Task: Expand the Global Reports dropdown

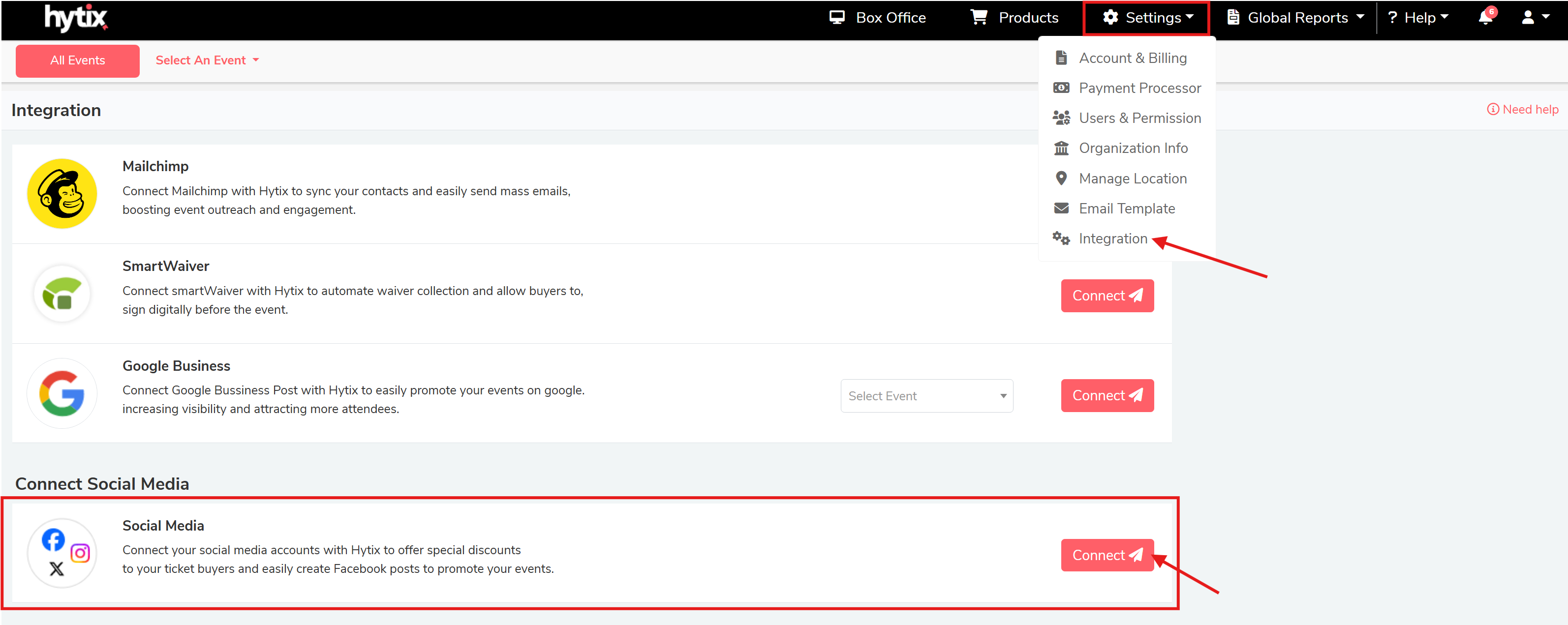Action: pos(1295,18)
